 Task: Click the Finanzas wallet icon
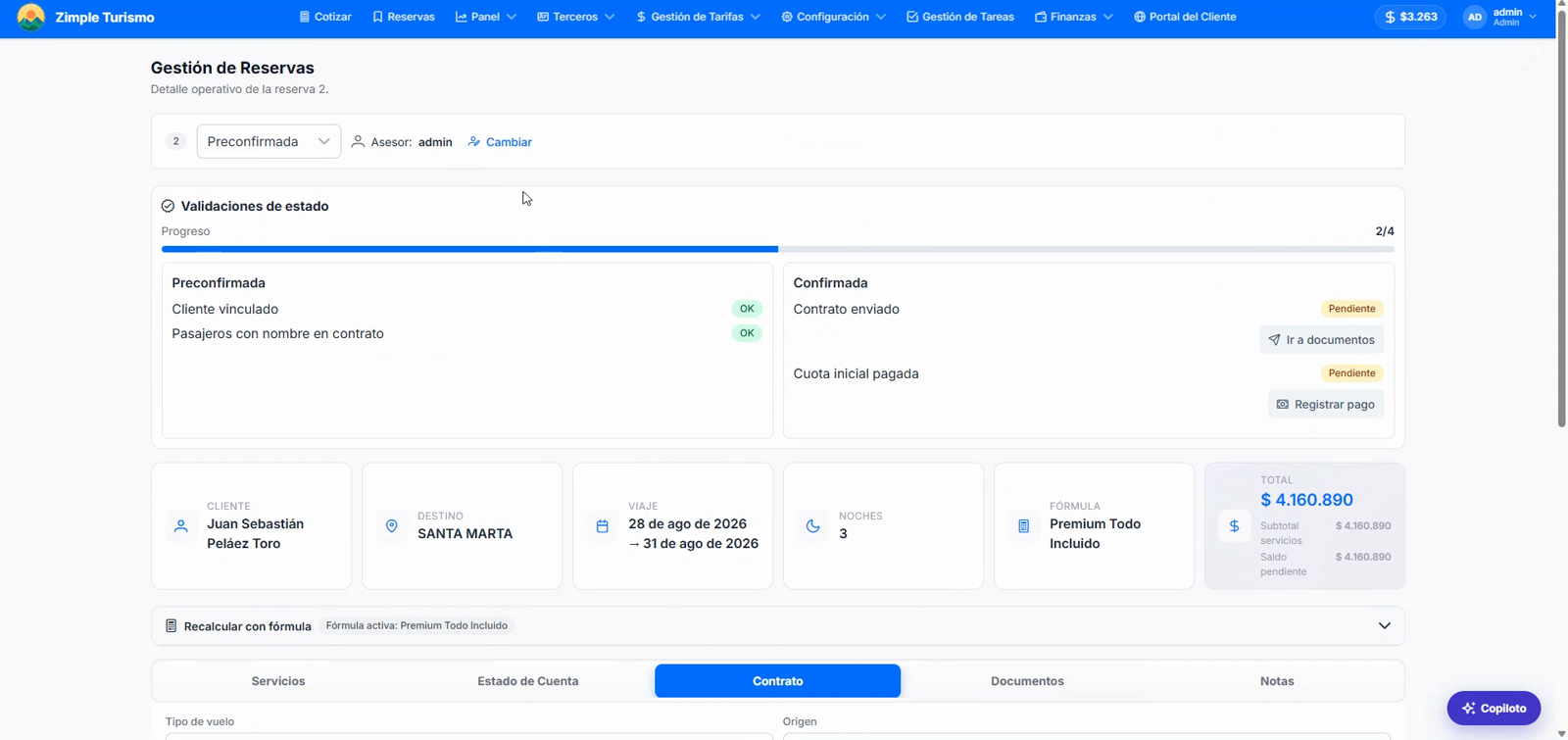tap(1041, 17)
